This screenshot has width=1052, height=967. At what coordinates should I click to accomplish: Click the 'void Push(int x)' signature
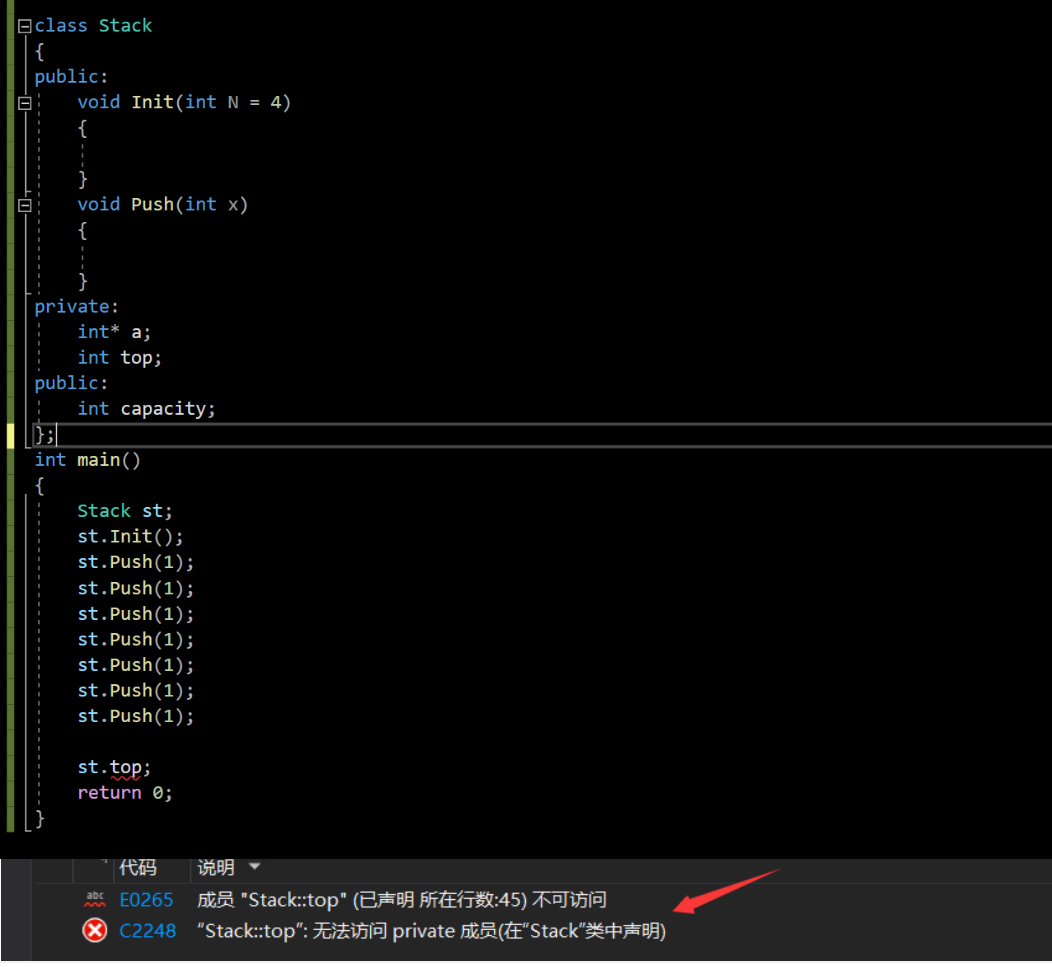point(162,204)
